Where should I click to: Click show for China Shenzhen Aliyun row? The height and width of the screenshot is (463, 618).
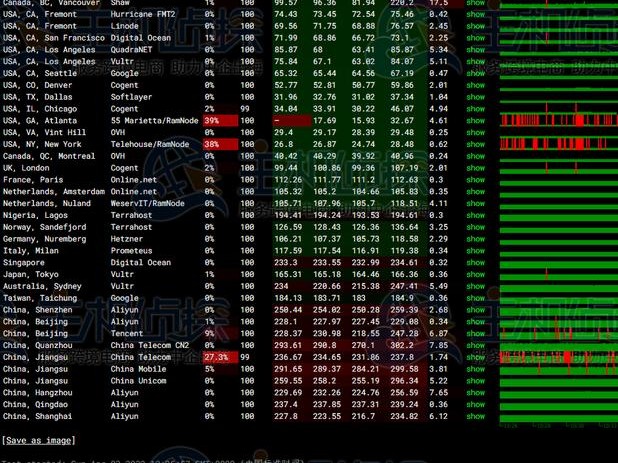pos(476,310)
